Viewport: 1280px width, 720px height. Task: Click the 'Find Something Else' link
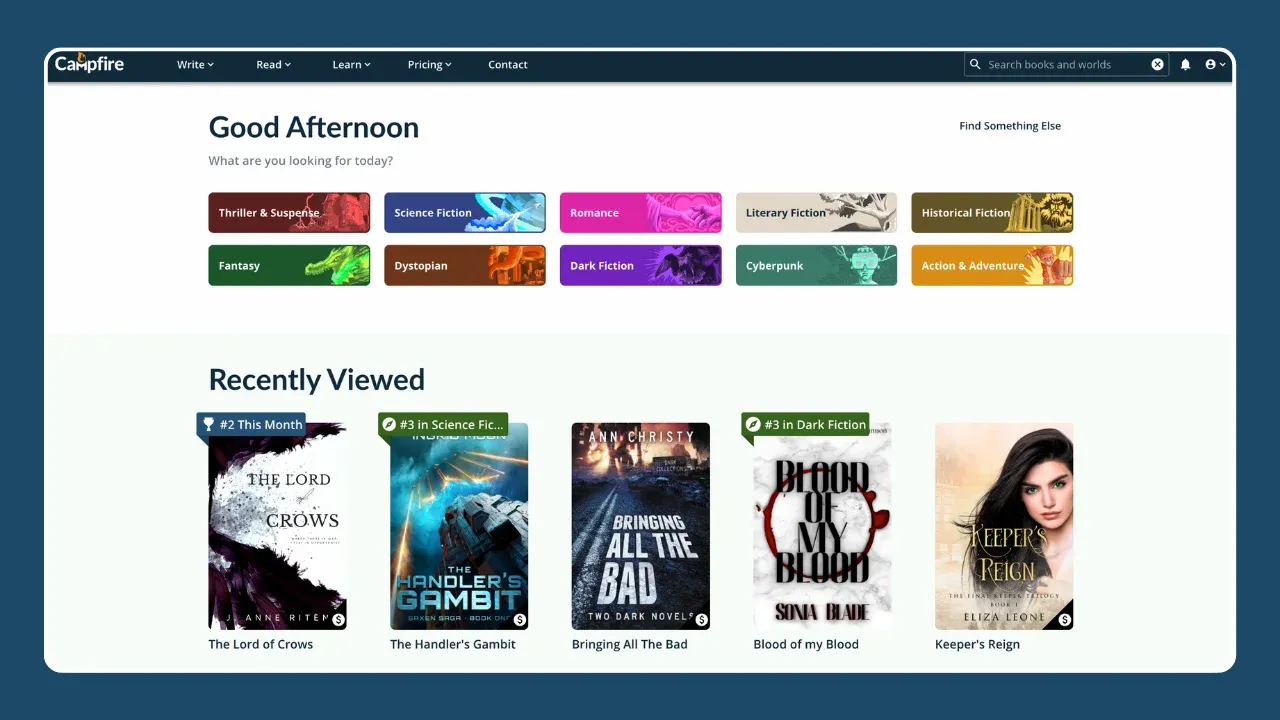(x=1010, y=126)
